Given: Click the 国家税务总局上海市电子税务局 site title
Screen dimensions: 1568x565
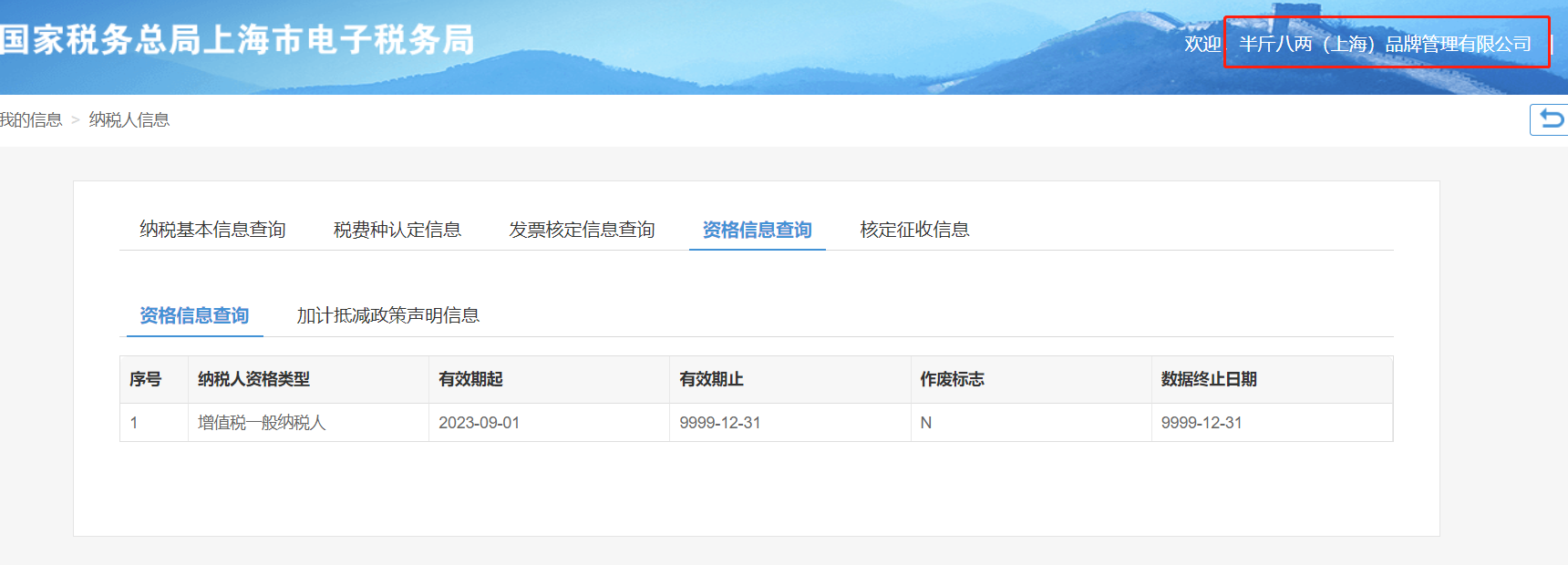Looking at the screenshot, I should coord(237,40).
